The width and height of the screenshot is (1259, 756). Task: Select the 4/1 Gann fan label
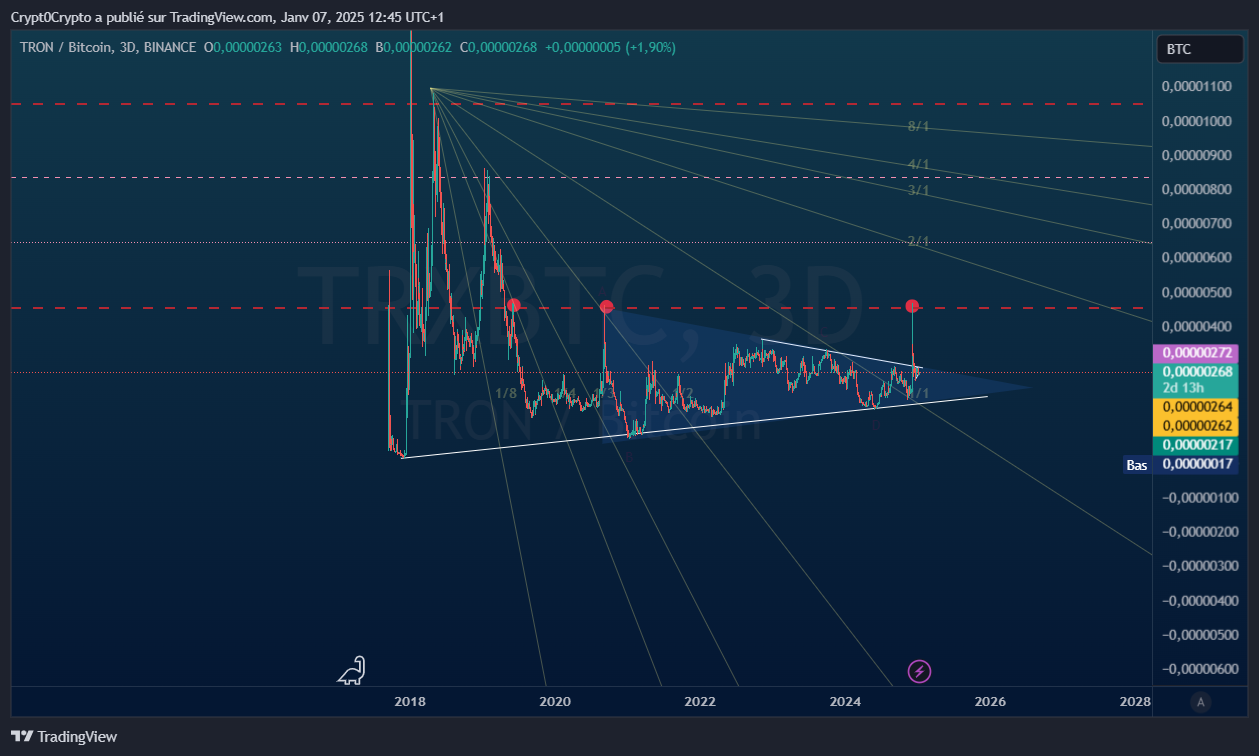click(919, 164)
